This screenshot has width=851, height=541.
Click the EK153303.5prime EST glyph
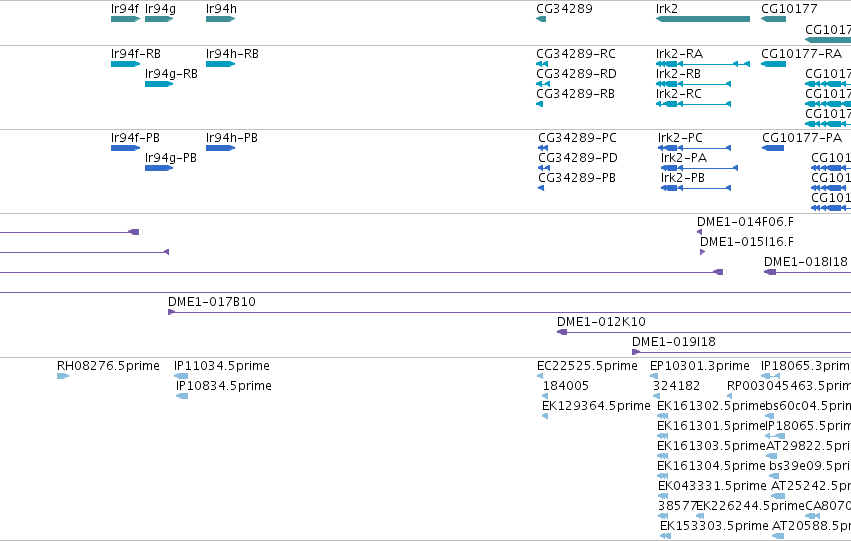click(666, 537)
